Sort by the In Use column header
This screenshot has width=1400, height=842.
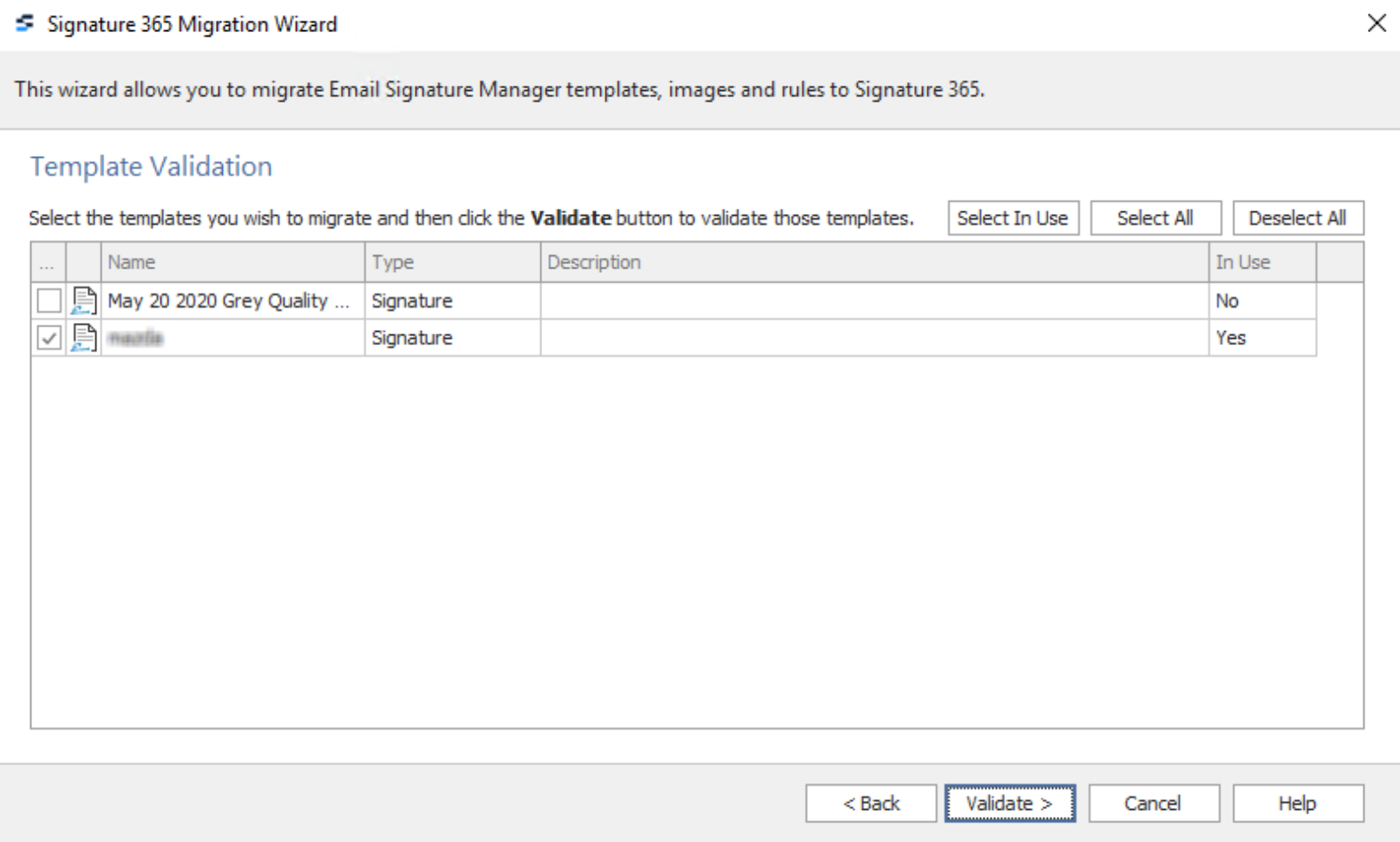click(1263, 262)
